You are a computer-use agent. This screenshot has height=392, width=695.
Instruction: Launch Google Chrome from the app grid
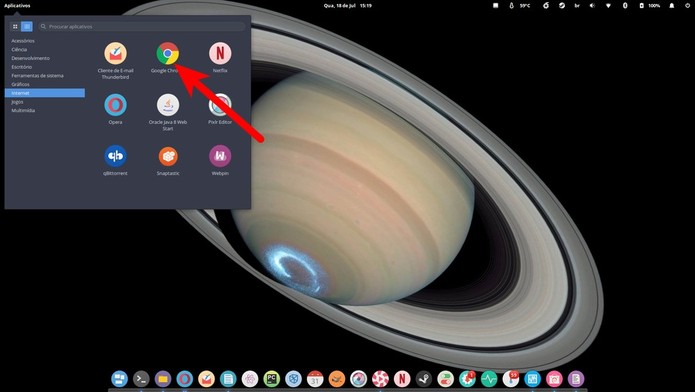[168, 54]
